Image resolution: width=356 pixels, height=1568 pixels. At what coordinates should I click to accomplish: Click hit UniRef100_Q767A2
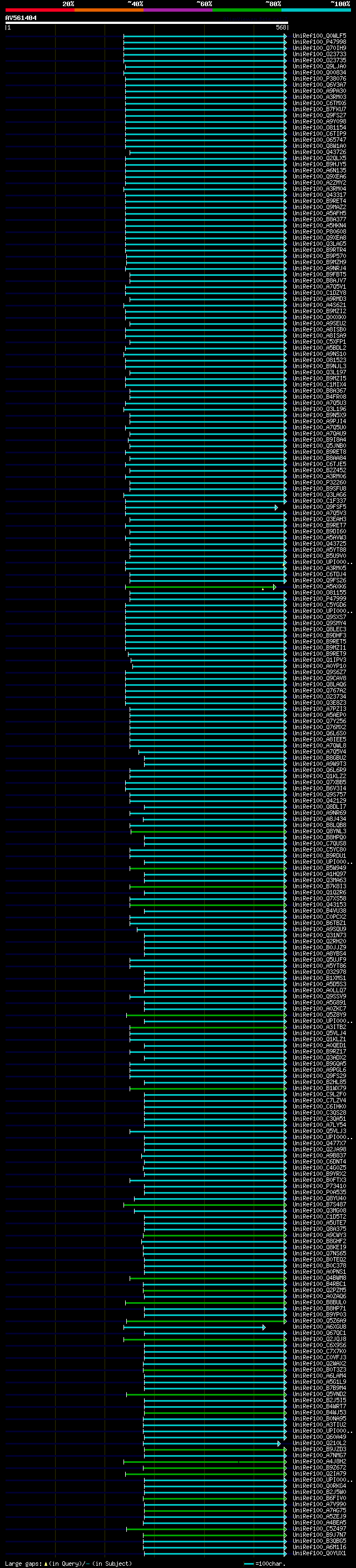(319, 691)
